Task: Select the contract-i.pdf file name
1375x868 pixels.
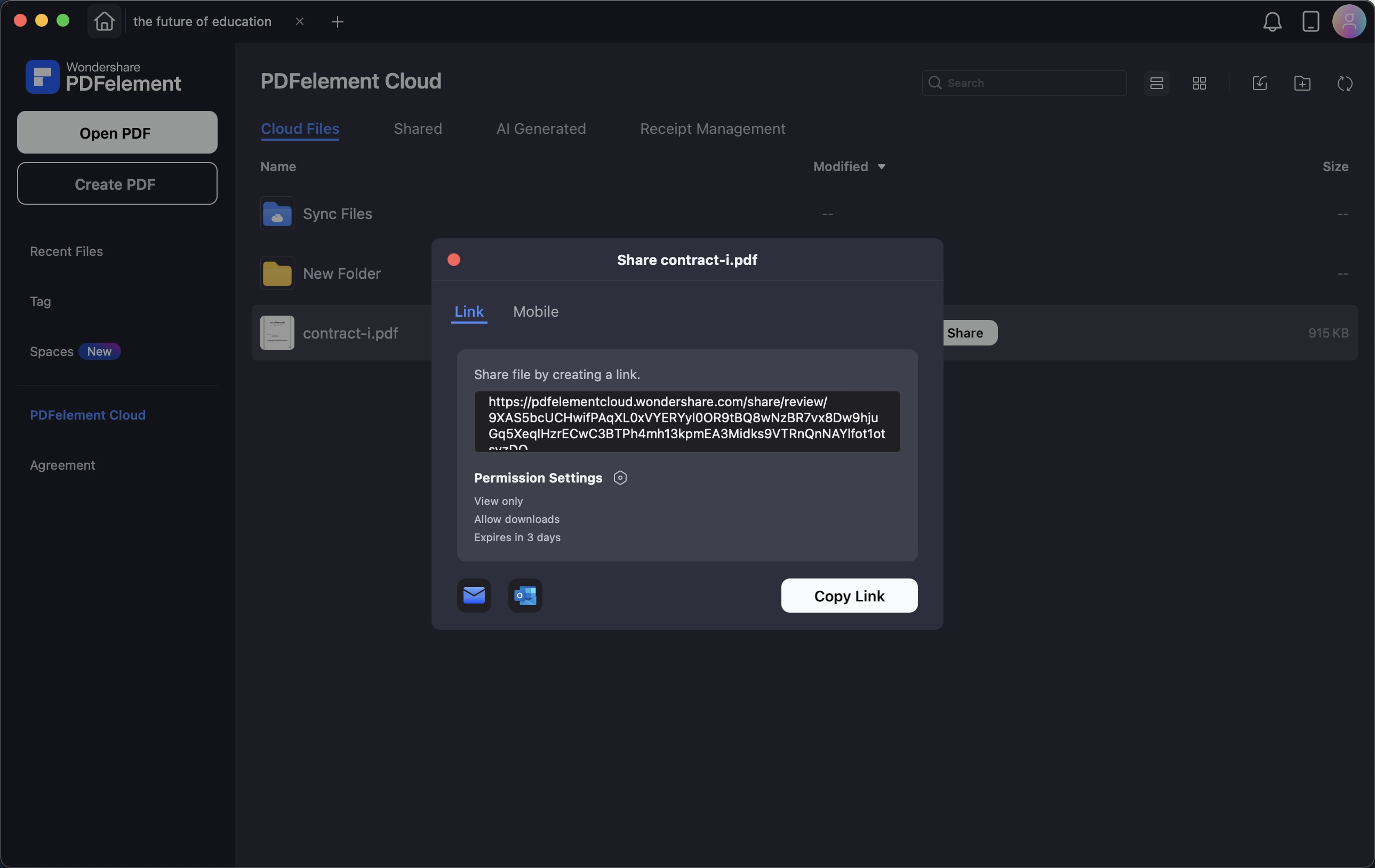Action: [350, 333]
